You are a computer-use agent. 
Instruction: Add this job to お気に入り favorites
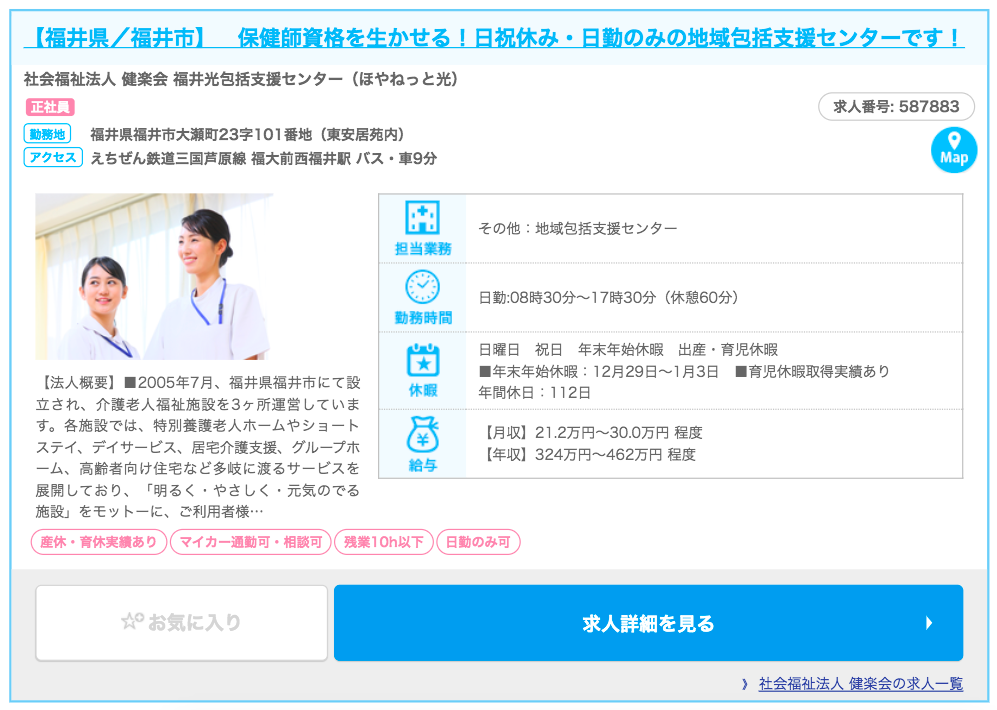coord(182,623)
